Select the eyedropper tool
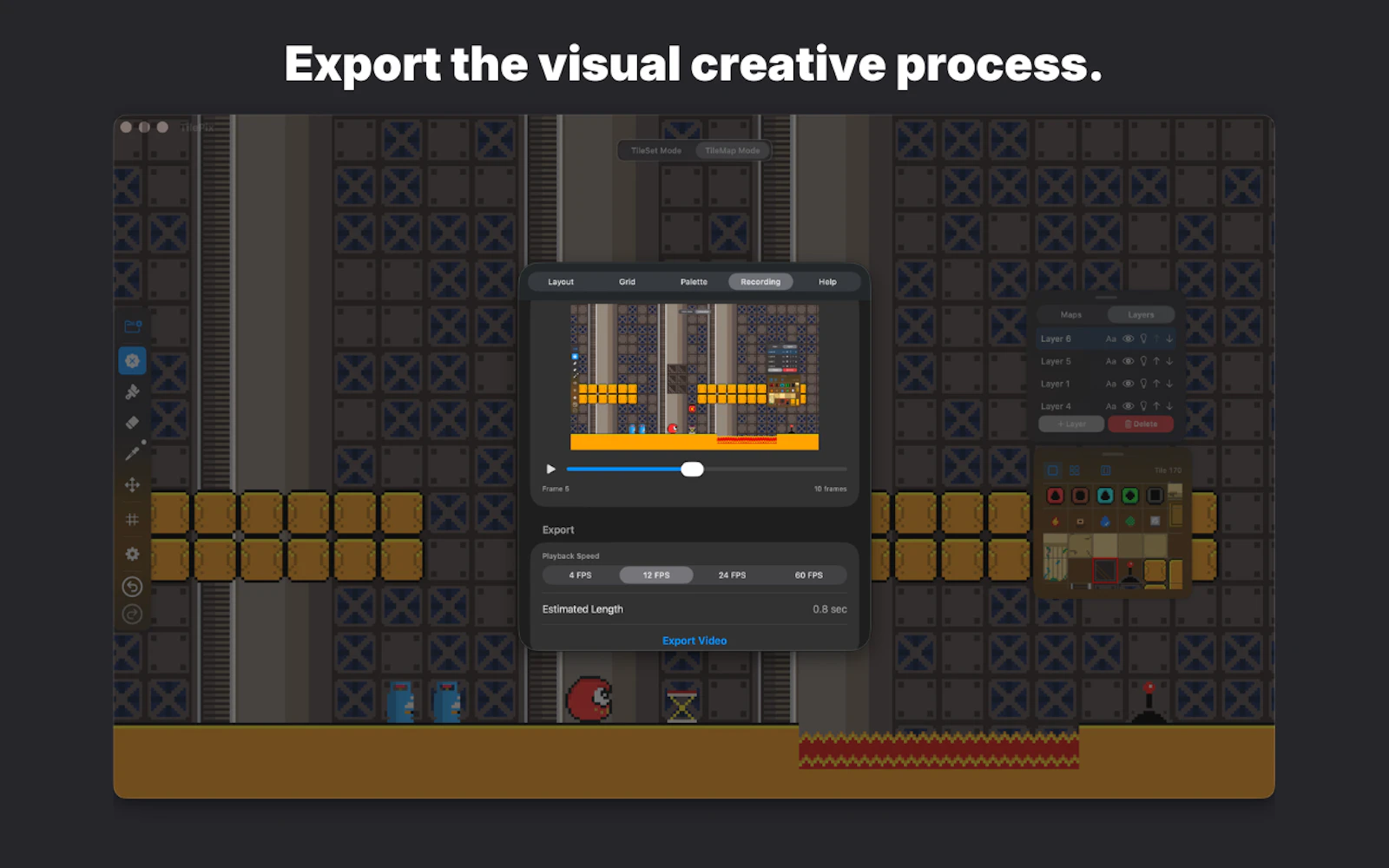 (133, 451)
